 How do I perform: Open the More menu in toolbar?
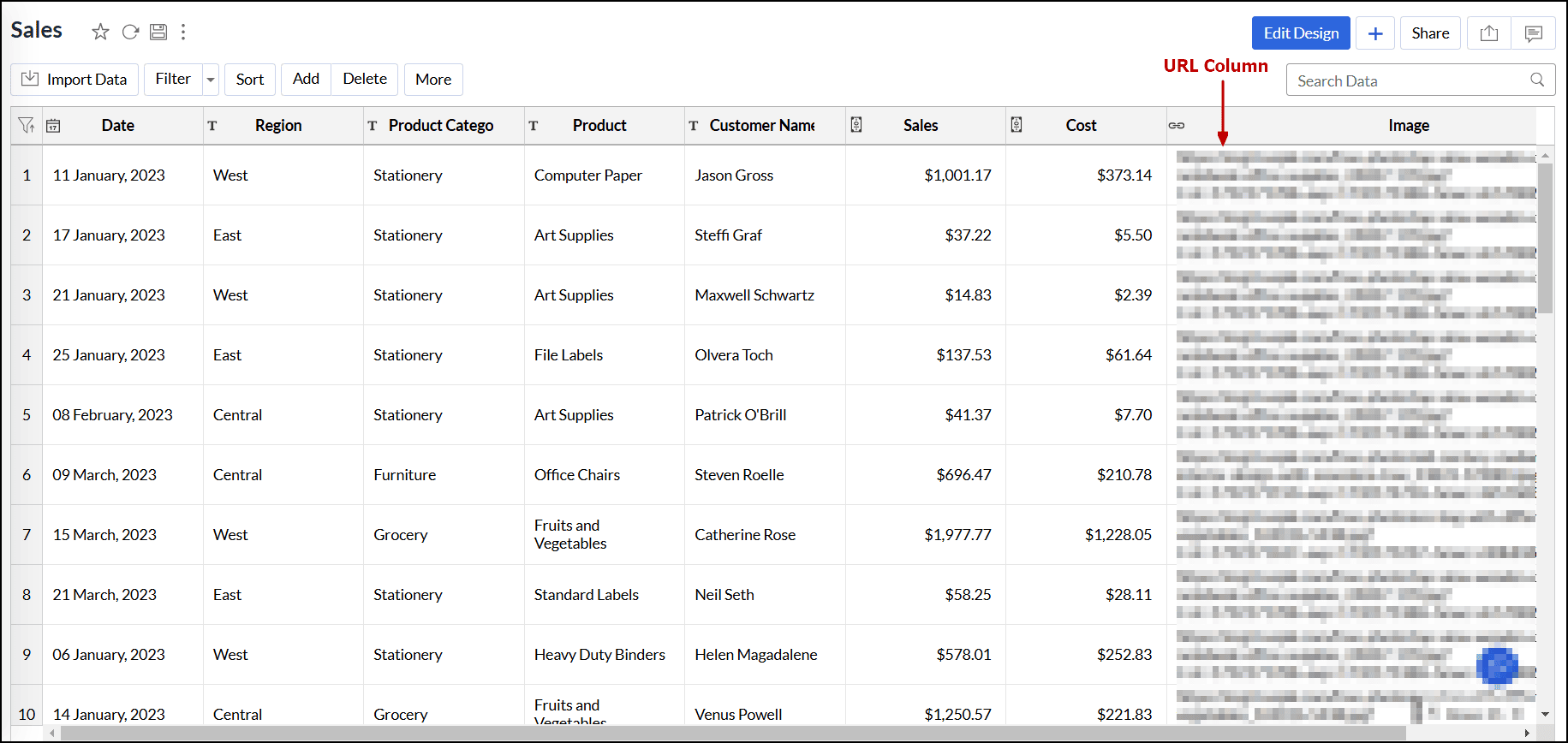click(x=433, y=80)
